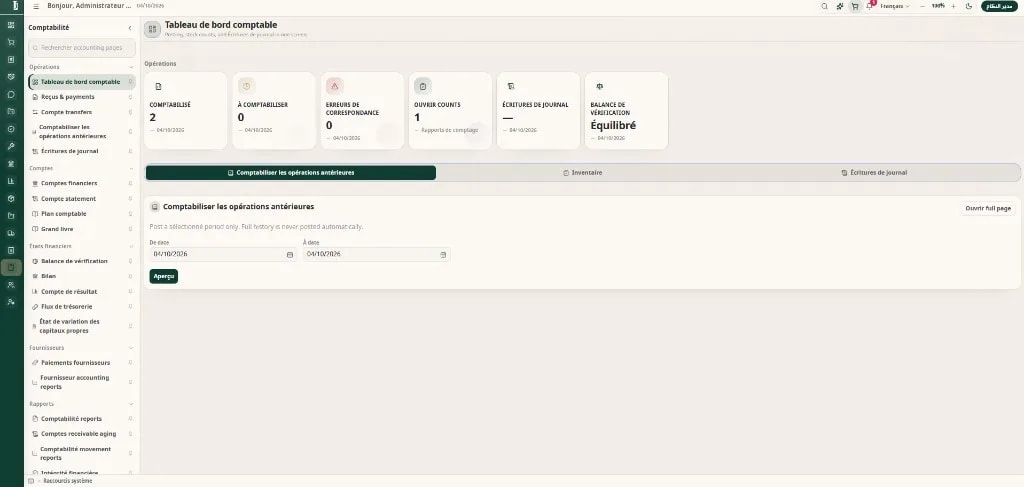Click the De date input field
Screen dimensions: 1024x487
click(x=223, y=255)
